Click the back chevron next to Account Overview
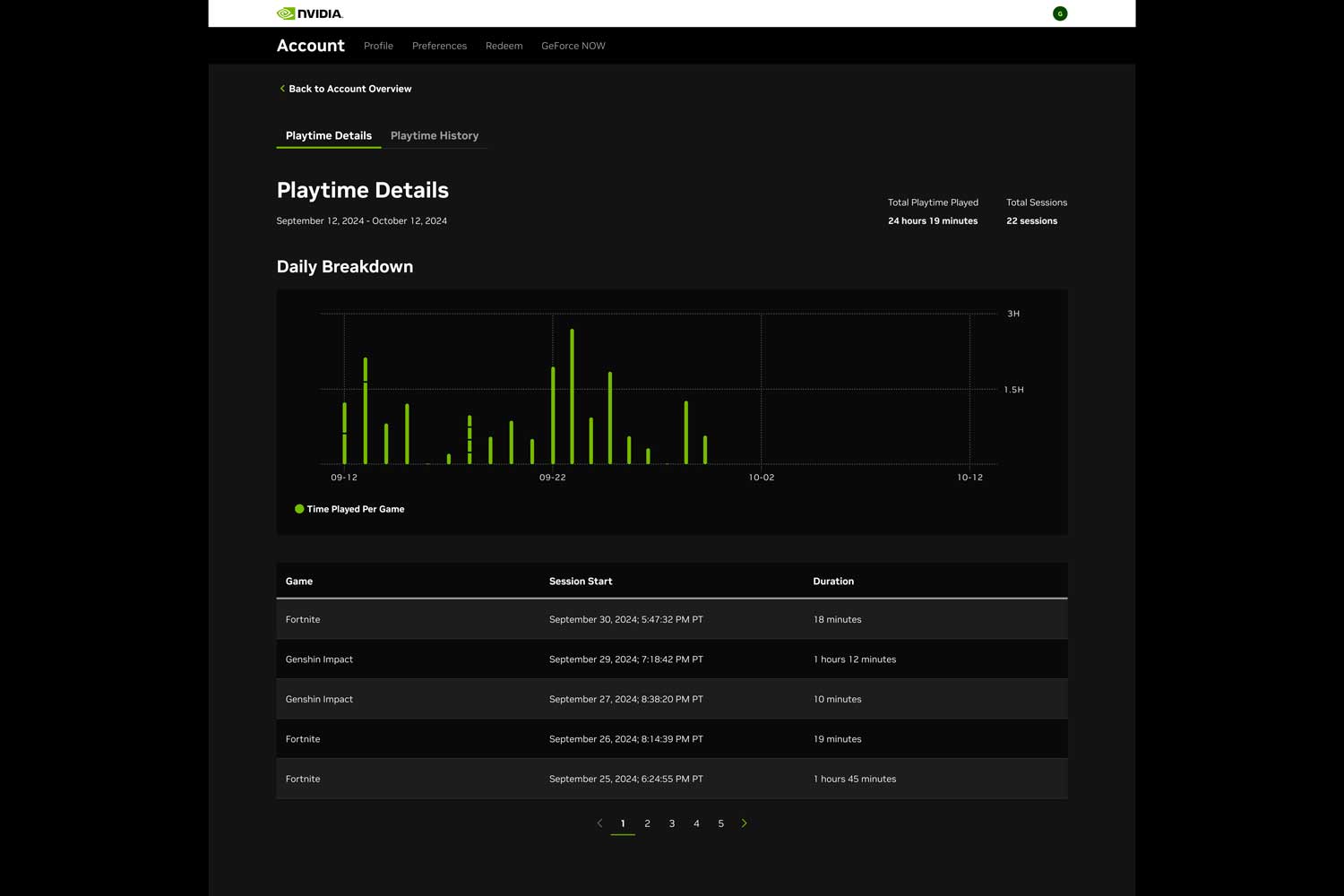The height and width of the screenshot is (896, 1344). click(x=282, y=89)
